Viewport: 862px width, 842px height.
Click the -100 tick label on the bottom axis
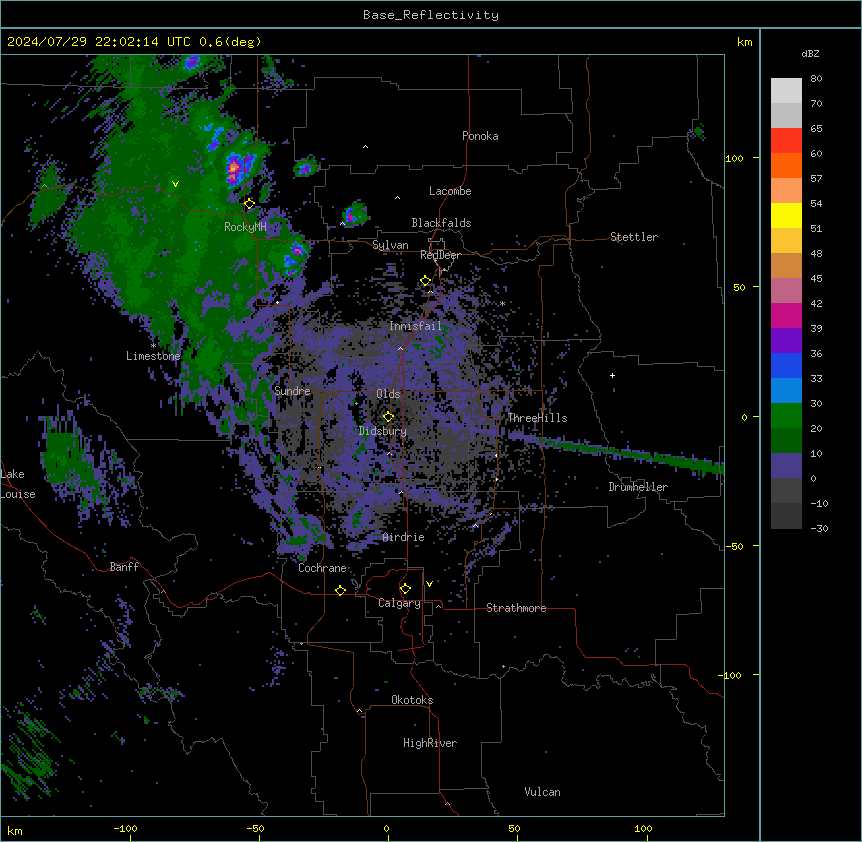[125, 828]
